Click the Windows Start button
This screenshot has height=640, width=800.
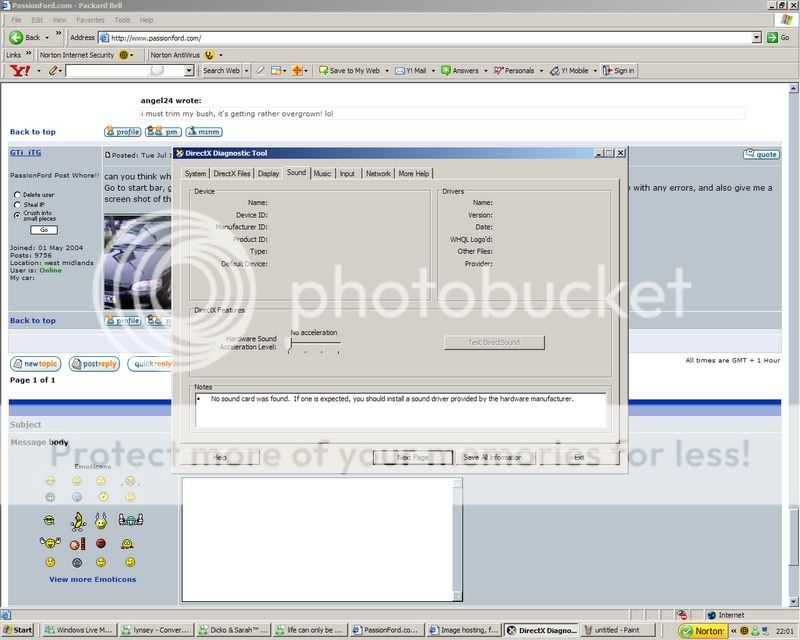point(18,630)
